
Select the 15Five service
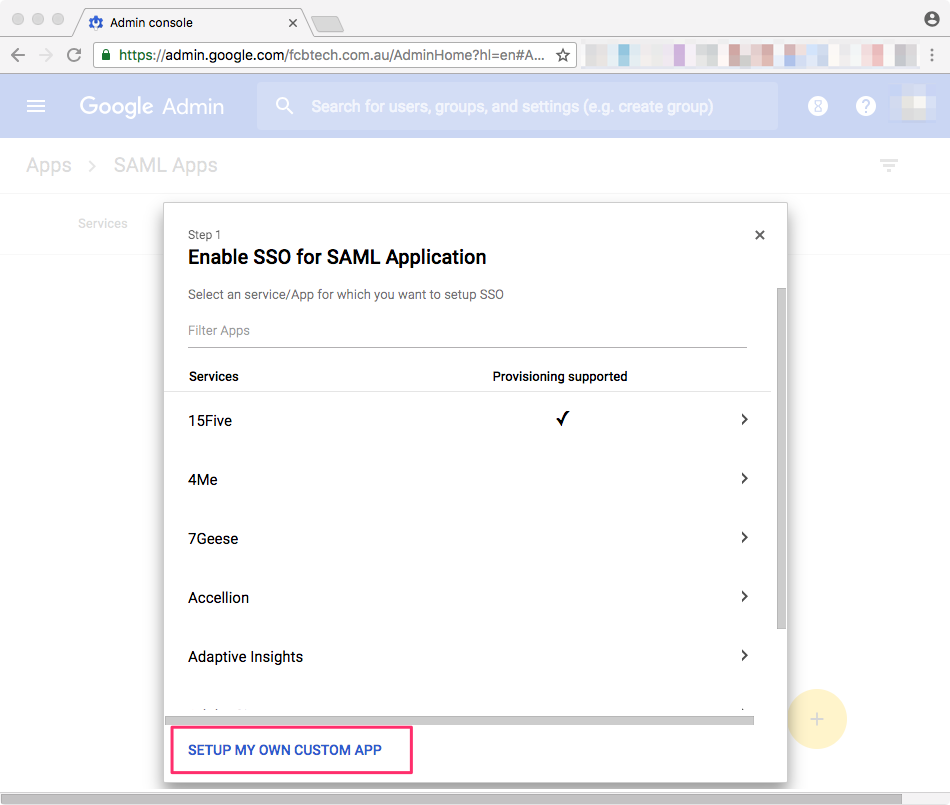(x=210, y=420)
